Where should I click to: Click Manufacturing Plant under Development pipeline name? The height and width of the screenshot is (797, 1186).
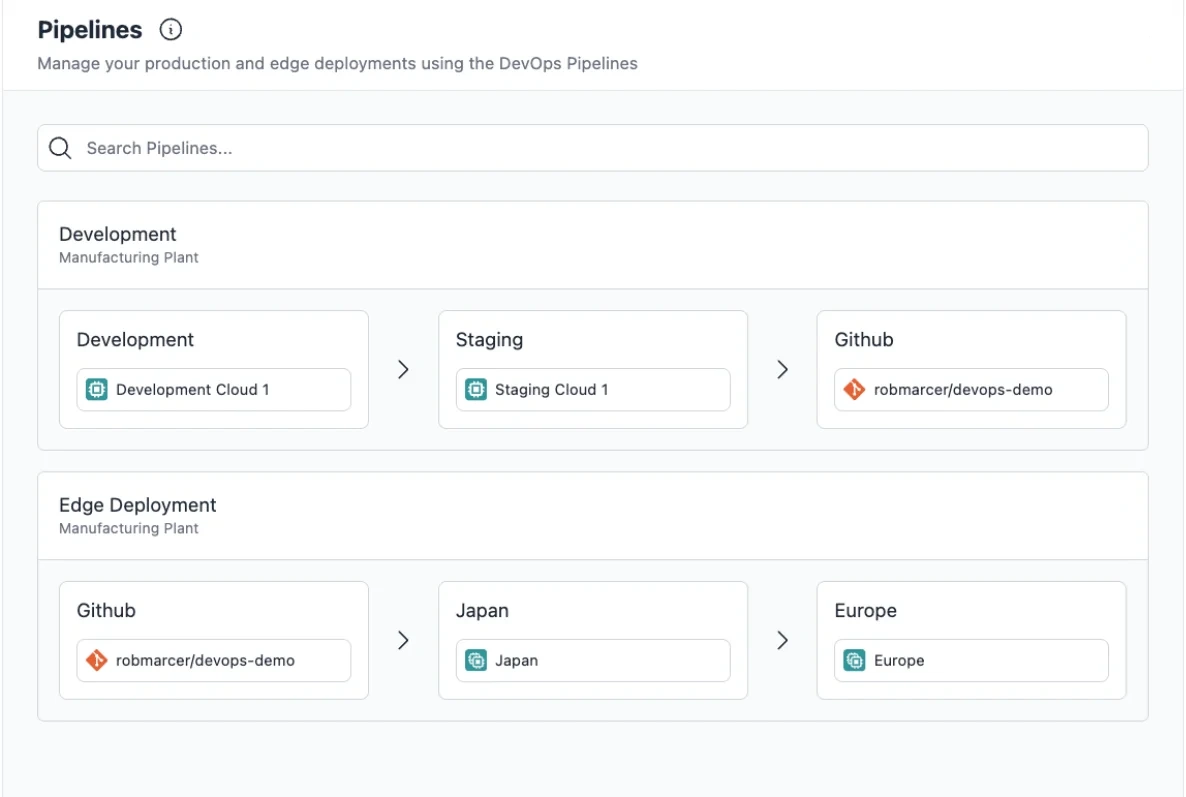(129, 258)
